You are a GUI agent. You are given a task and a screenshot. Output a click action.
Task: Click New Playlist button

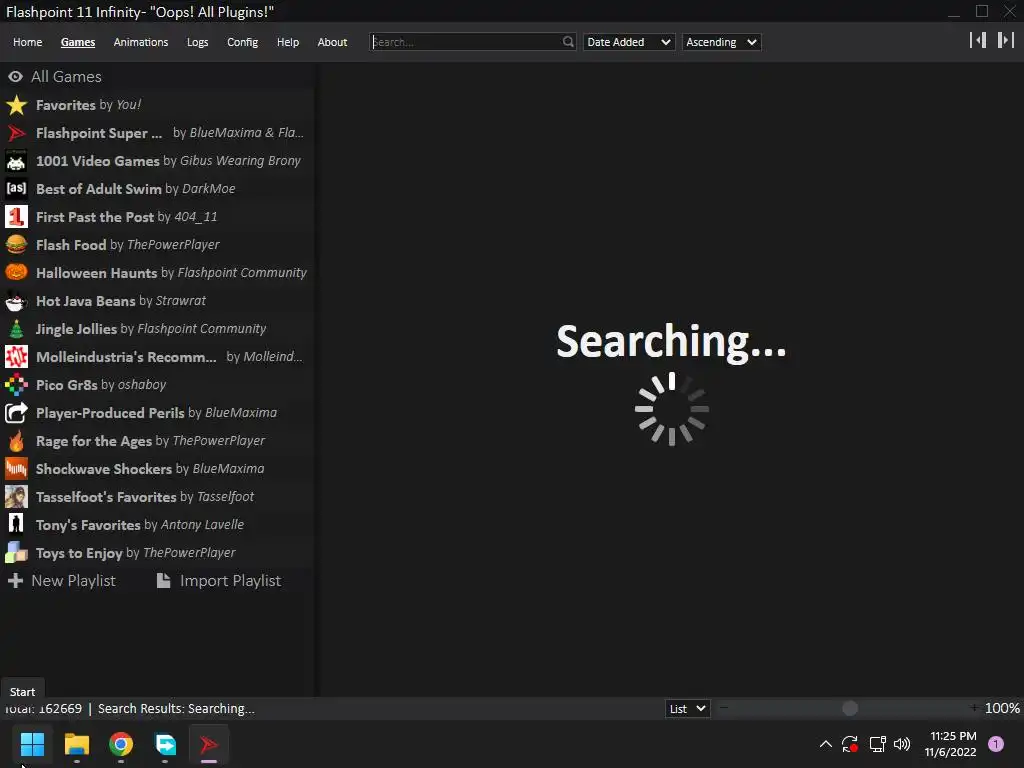62,581
